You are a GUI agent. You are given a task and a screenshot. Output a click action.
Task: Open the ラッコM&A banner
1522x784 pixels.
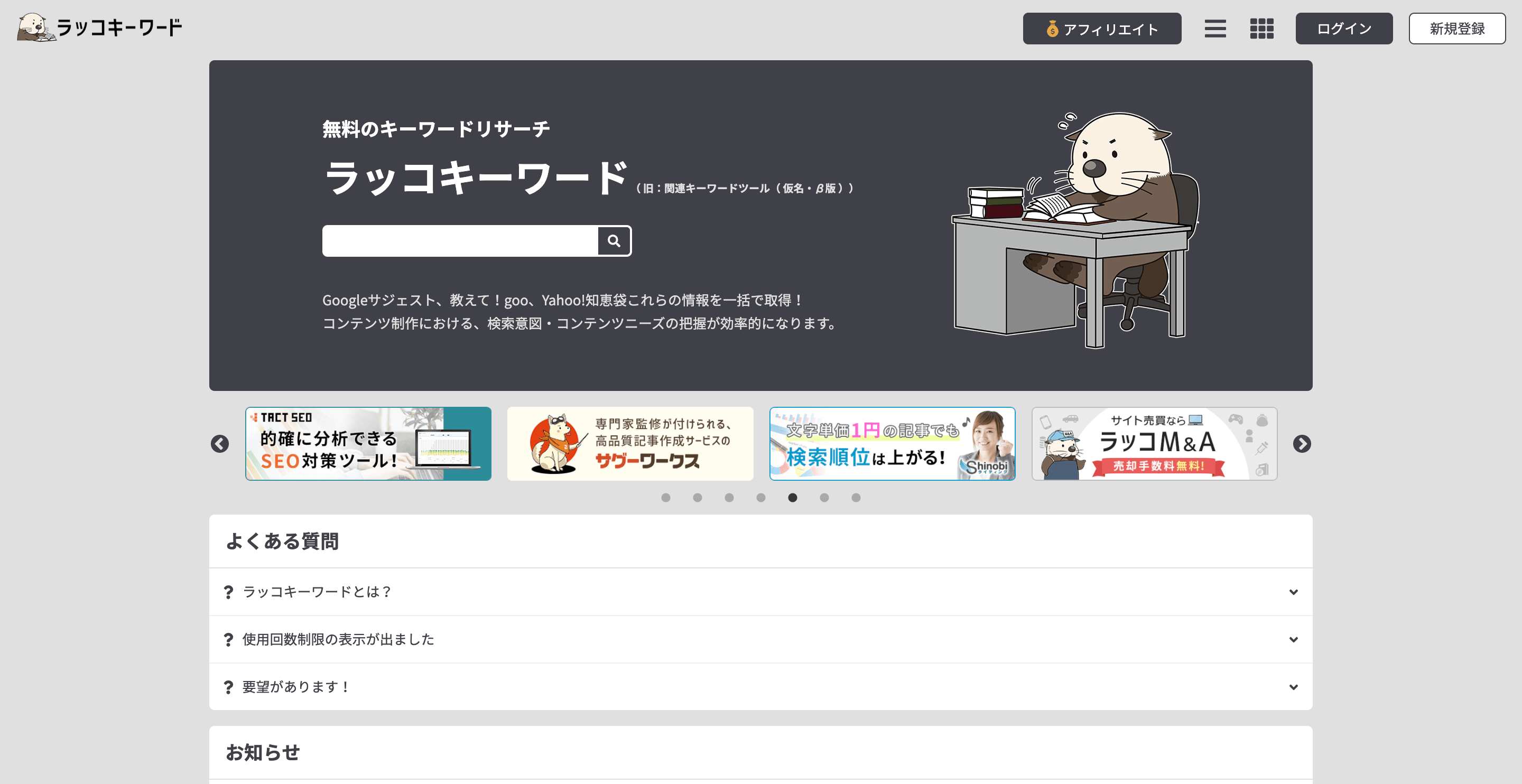click(x=1155, y=443)
